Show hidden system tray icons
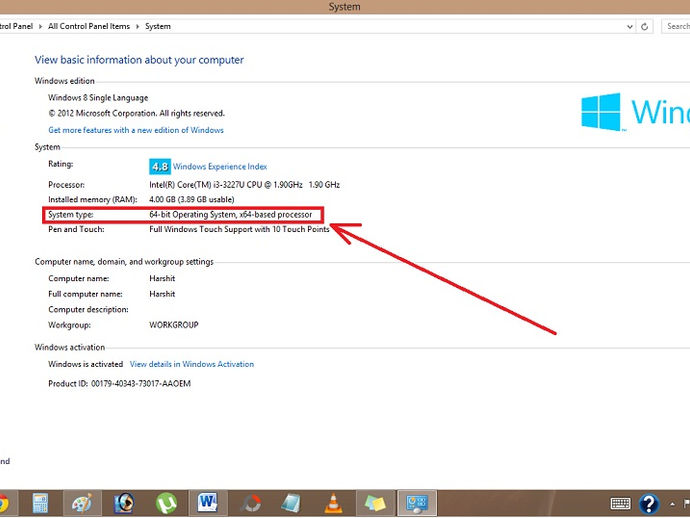This screenshot has height=518, width=690. pyautogui.click(x=672, y=503)
